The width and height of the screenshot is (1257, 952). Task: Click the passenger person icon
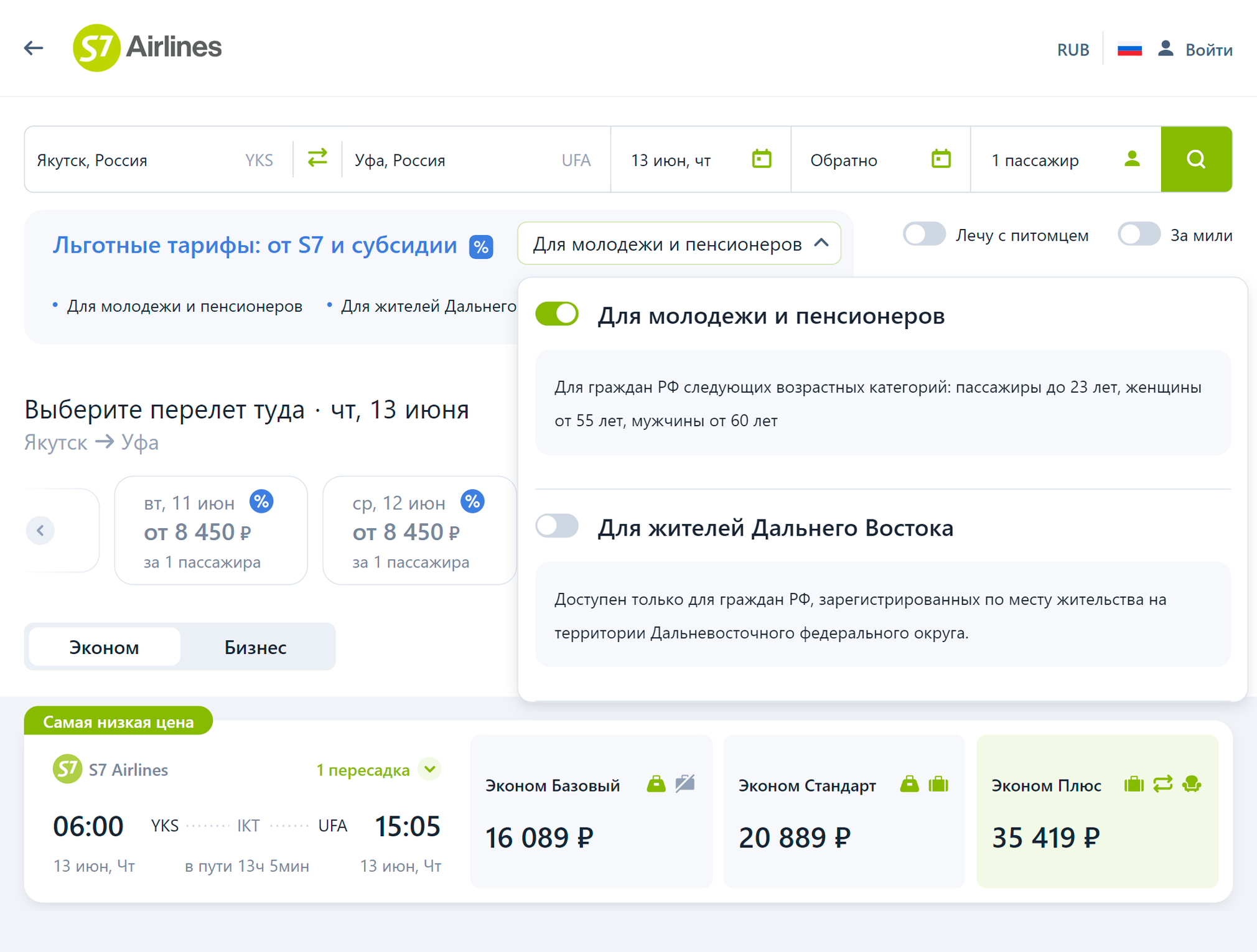tap(1132, 159)
